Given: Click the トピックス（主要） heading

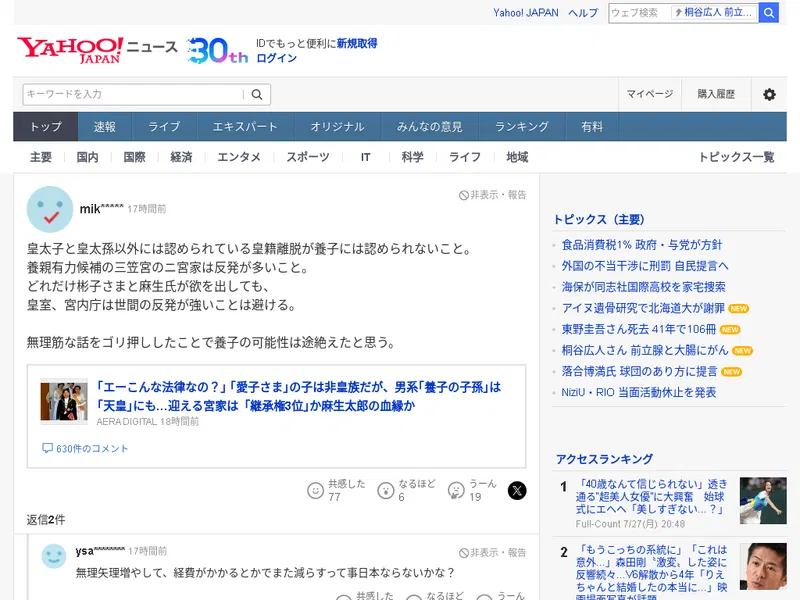Looking at the screenshot, I should tap(599, 219).
